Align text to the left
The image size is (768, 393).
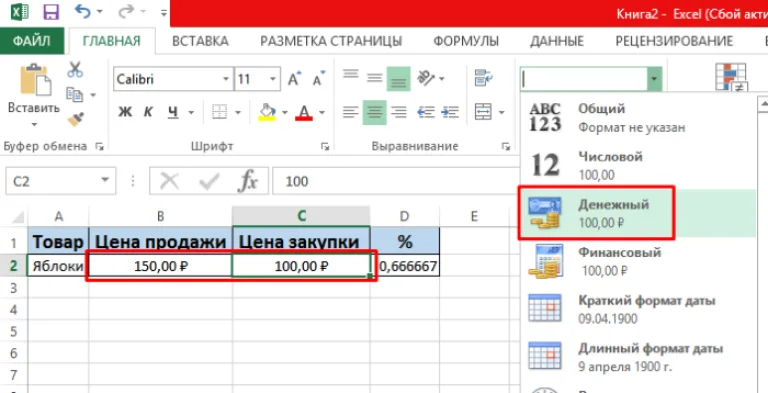351,112
